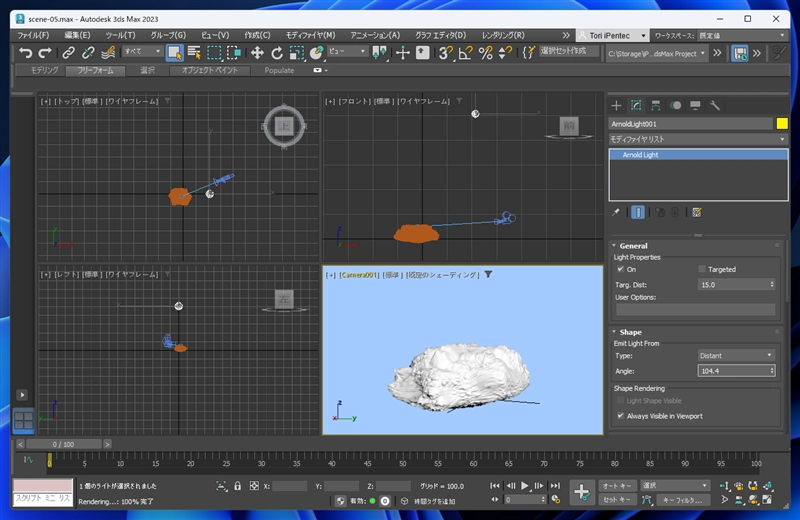Click the Pin Stack icon
This screenshot has height=520, width=800.
(616, 212)
